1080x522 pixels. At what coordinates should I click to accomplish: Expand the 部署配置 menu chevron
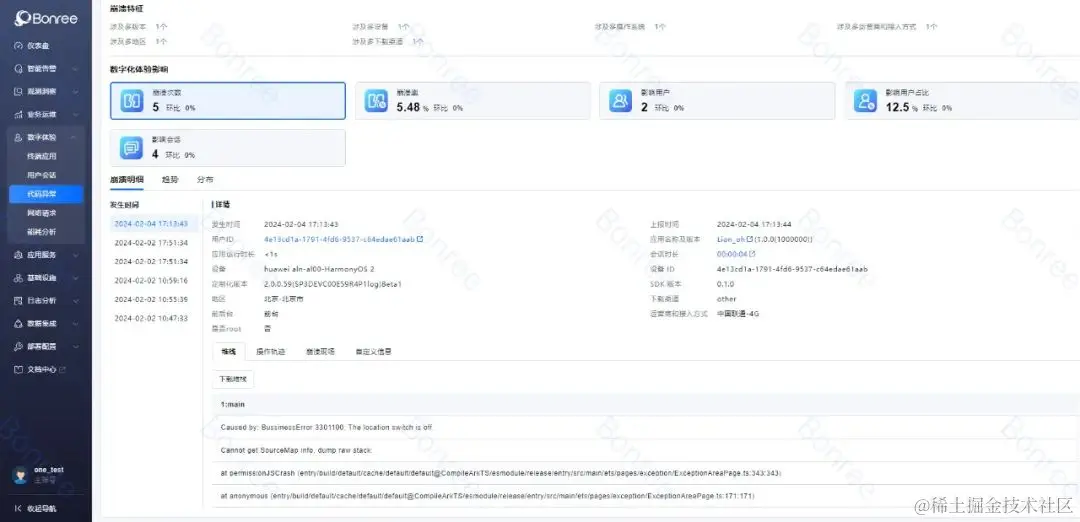coord(74,346)
